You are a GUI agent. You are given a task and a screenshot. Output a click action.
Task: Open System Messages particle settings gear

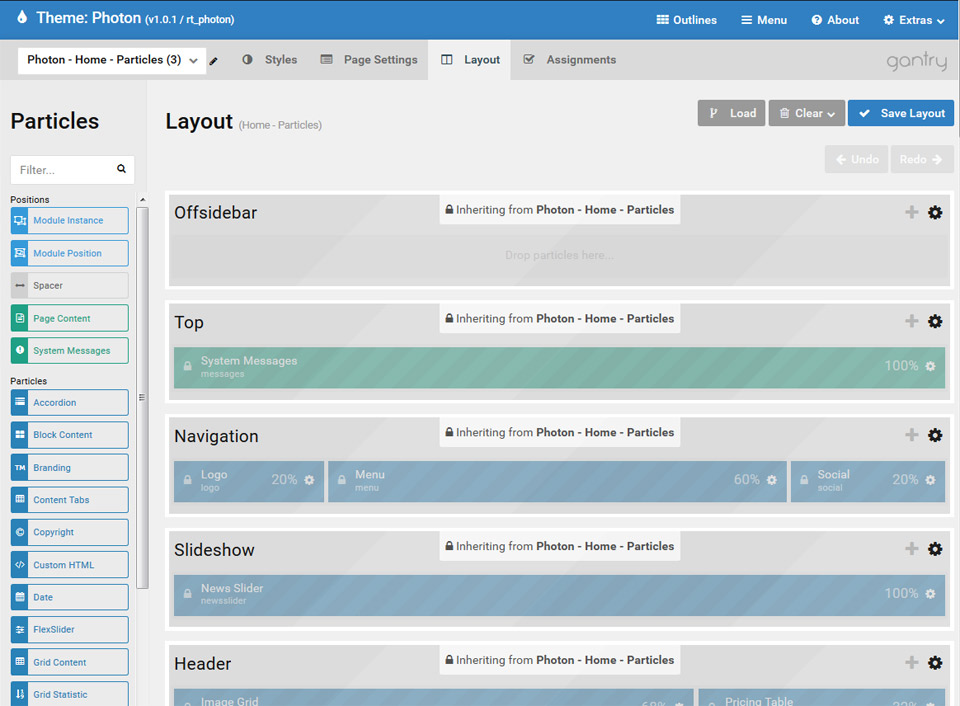point(931,366)
